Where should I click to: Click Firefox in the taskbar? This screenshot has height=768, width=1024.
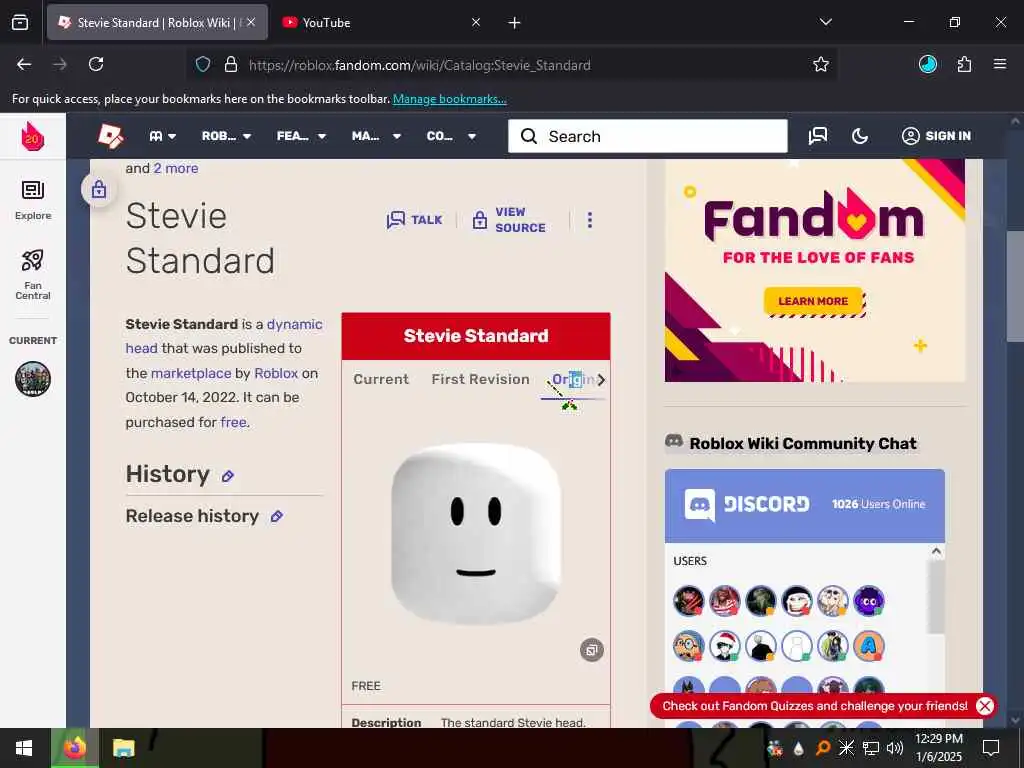point(75,748)
